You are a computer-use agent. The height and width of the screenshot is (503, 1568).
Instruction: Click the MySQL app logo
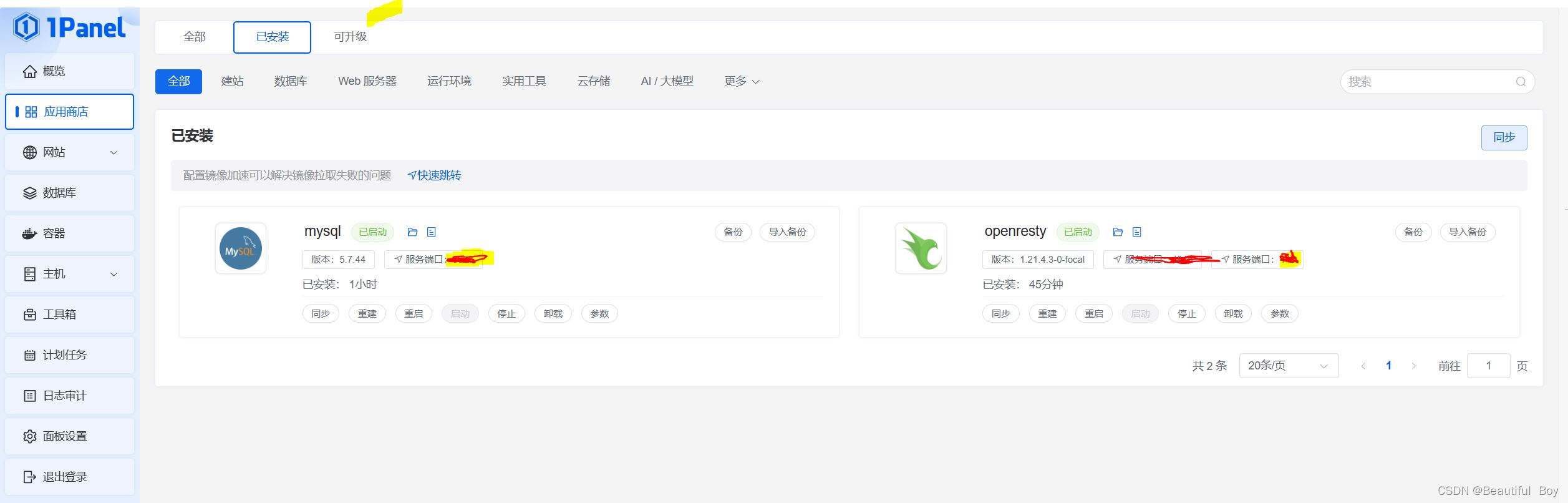[241, 248]
